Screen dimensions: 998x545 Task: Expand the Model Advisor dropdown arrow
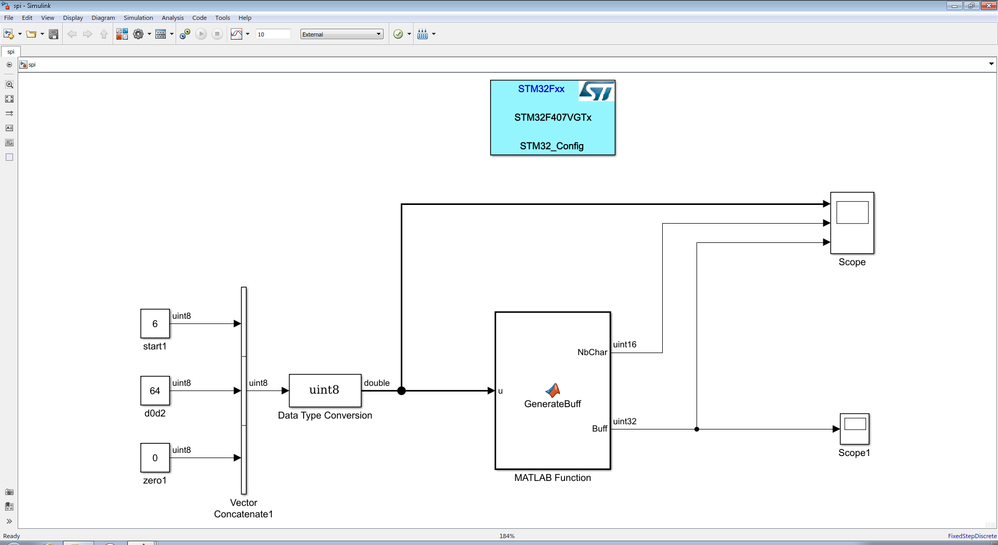click(409, 34)
